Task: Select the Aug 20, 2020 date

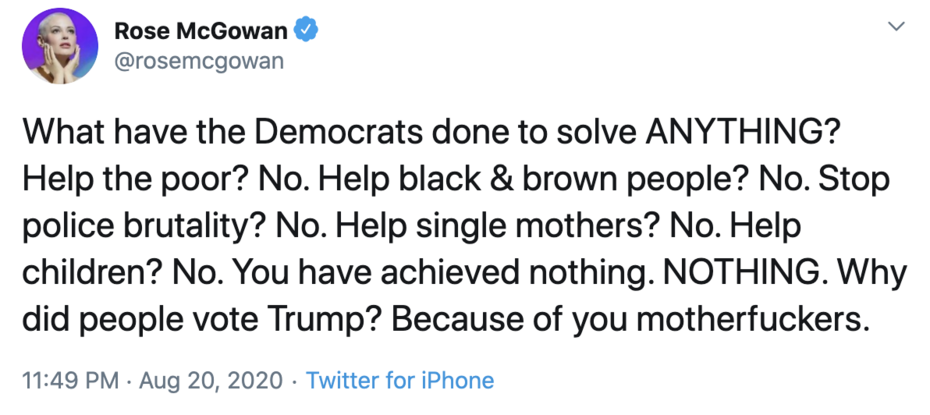Action: point(210,381)
